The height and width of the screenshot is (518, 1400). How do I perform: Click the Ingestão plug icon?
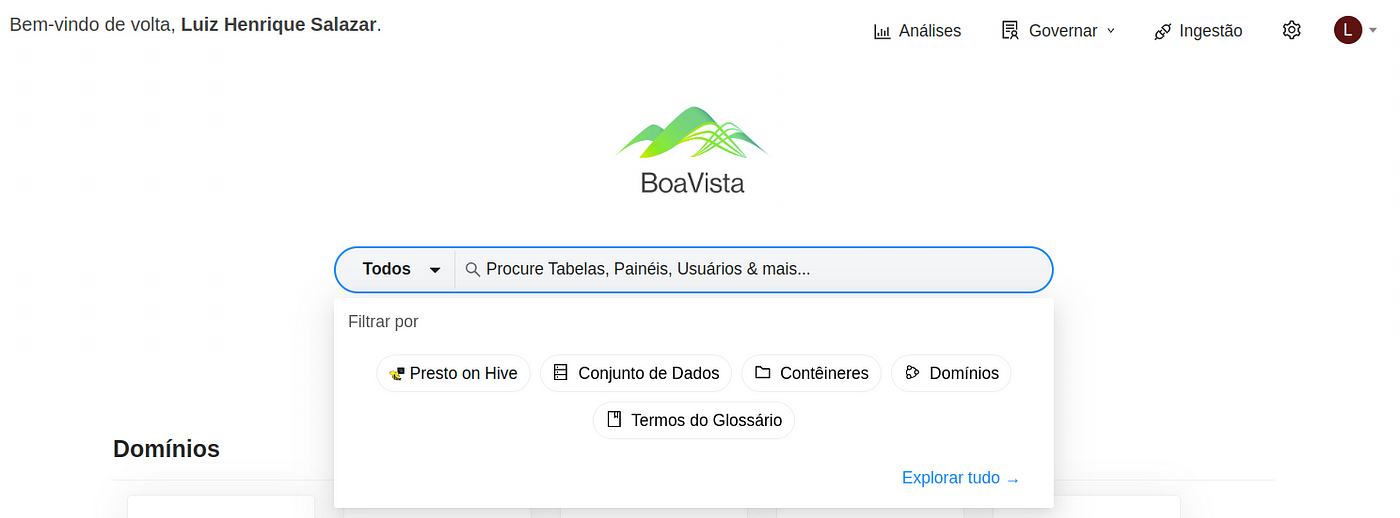[1162, 31]
